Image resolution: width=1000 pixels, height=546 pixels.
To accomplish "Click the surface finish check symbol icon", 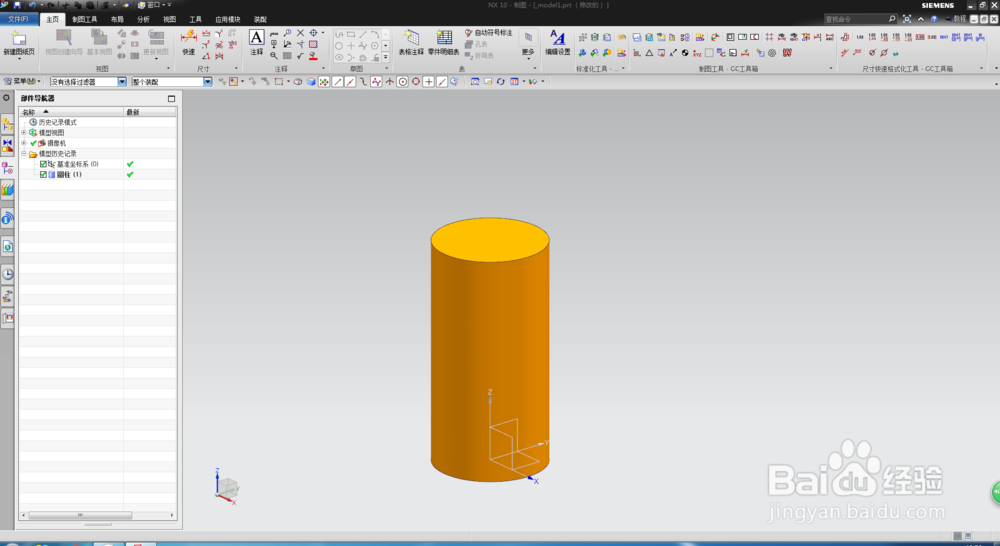I will point(300,56).
